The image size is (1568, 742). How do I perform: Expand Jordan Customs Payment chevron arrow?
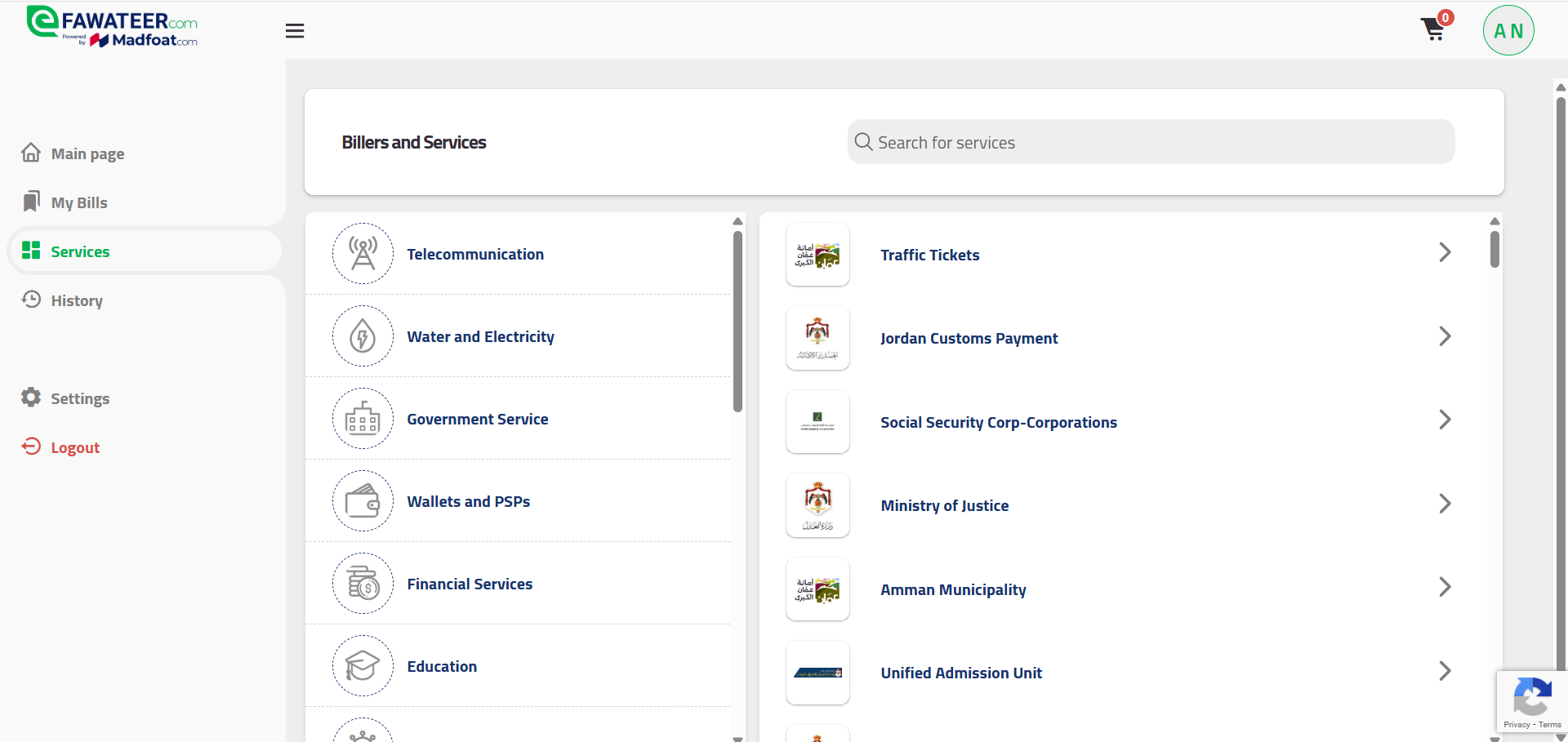[x=1444, y=336]
